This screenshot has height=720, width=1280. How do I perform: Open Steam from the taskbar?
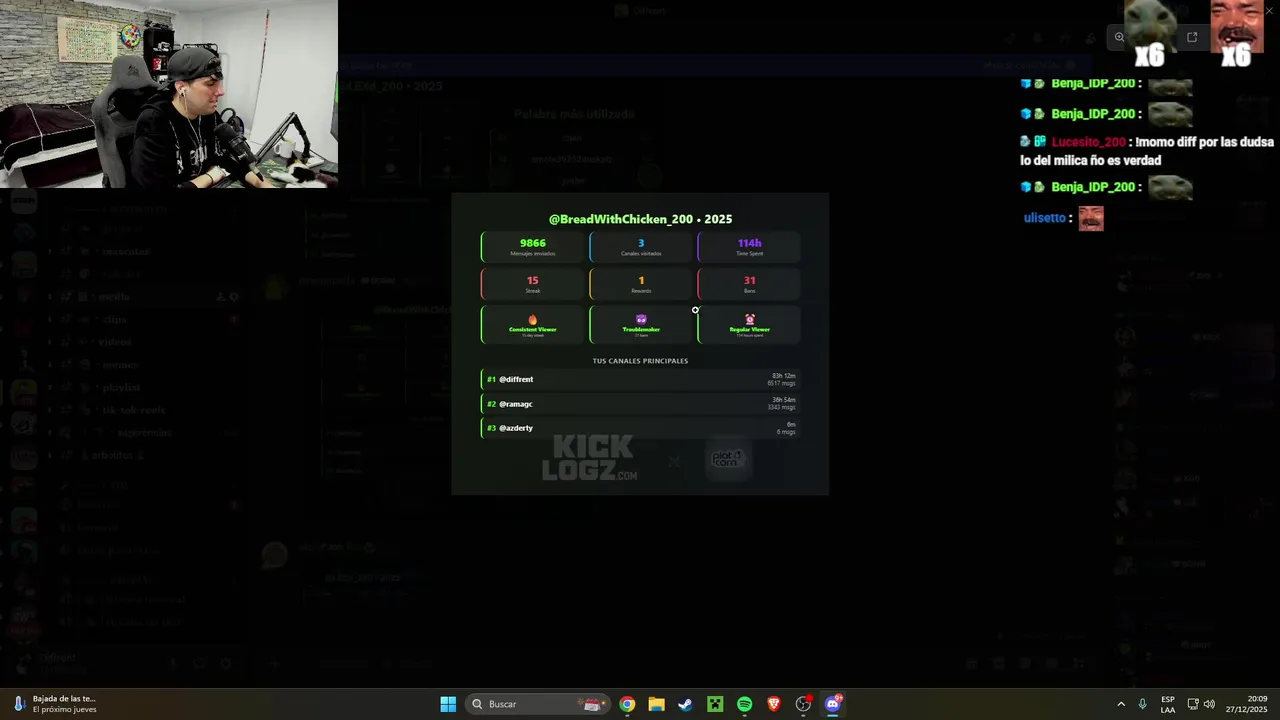(685, 704)
